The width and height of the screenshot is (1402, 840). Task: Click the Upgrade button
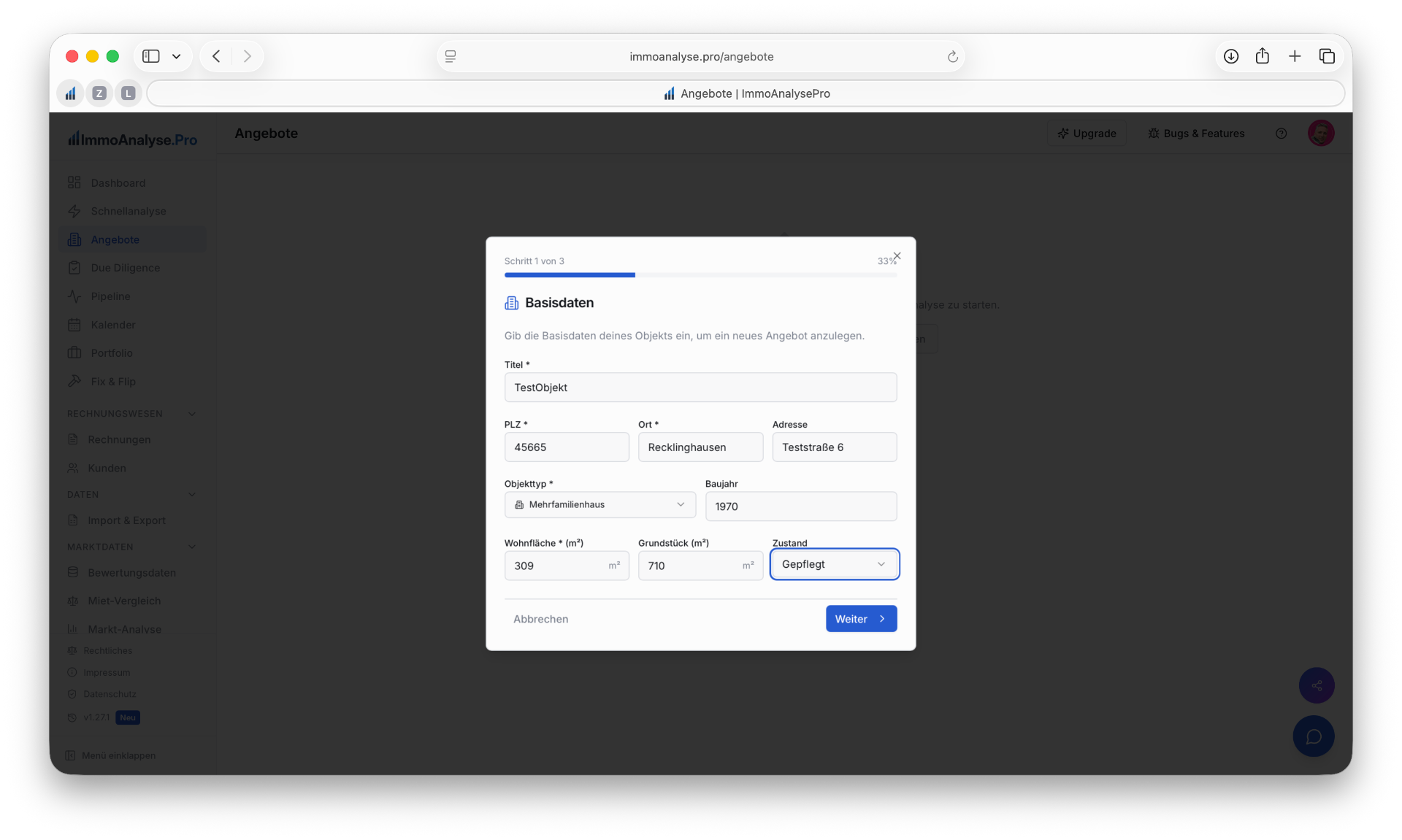[1087, 134]
